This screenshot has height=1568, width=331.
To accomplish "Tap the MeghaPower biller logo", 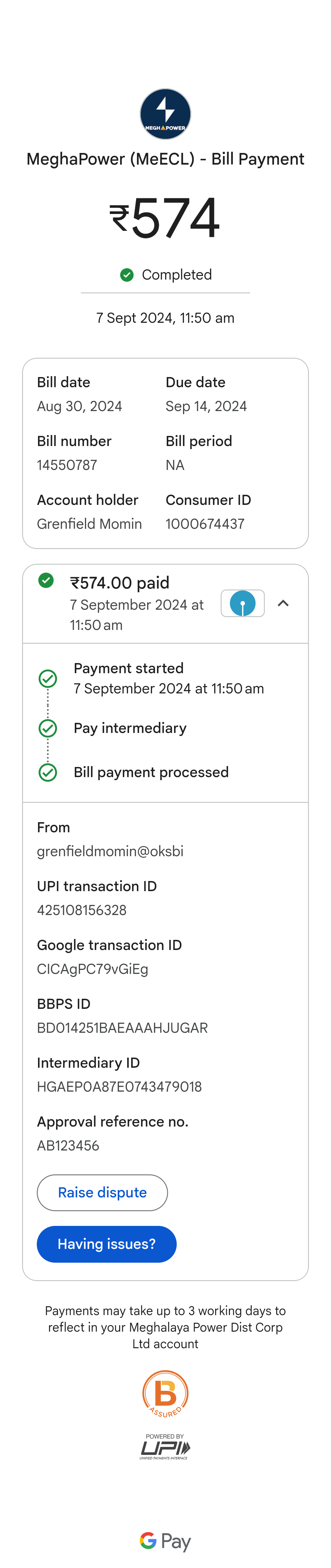I will point(165,114).
